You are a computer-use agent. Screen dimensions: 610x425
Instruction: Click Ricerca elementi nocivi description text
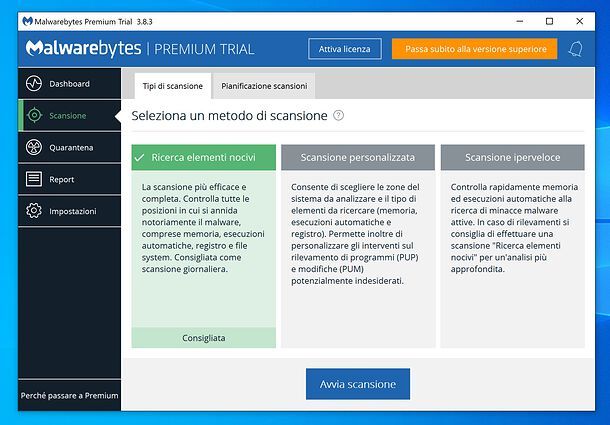click(x=203, y=228)
